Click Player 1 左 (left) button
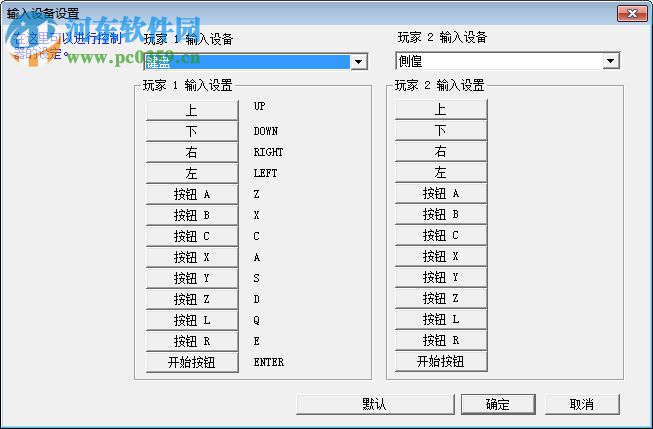Screen dimensions: 653x429 coord(192,173)
